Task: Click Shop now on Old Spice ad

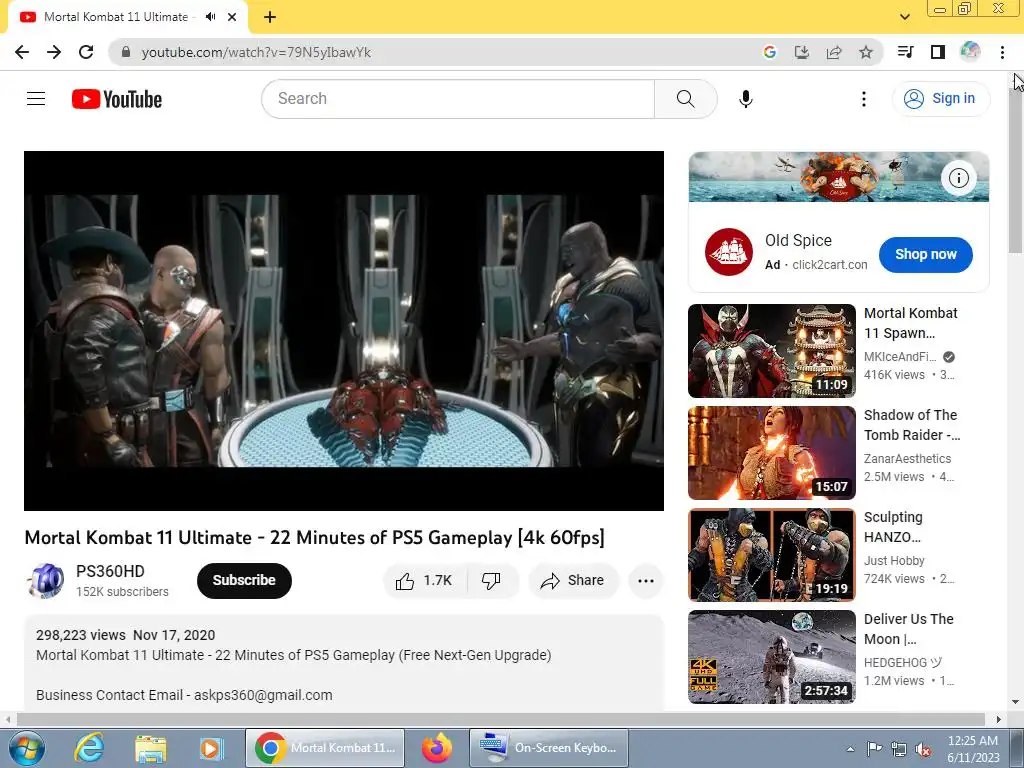Action: [925, 255]
